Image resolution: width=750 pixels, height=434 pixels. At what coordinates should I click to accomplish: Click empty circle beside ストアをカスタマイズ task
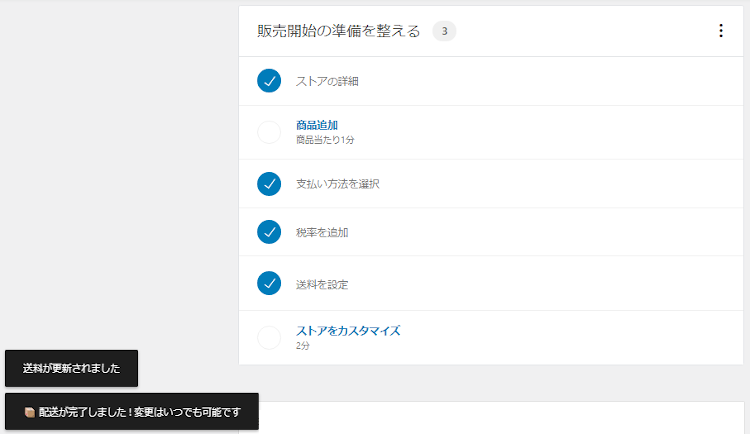[x=269, y=338]
